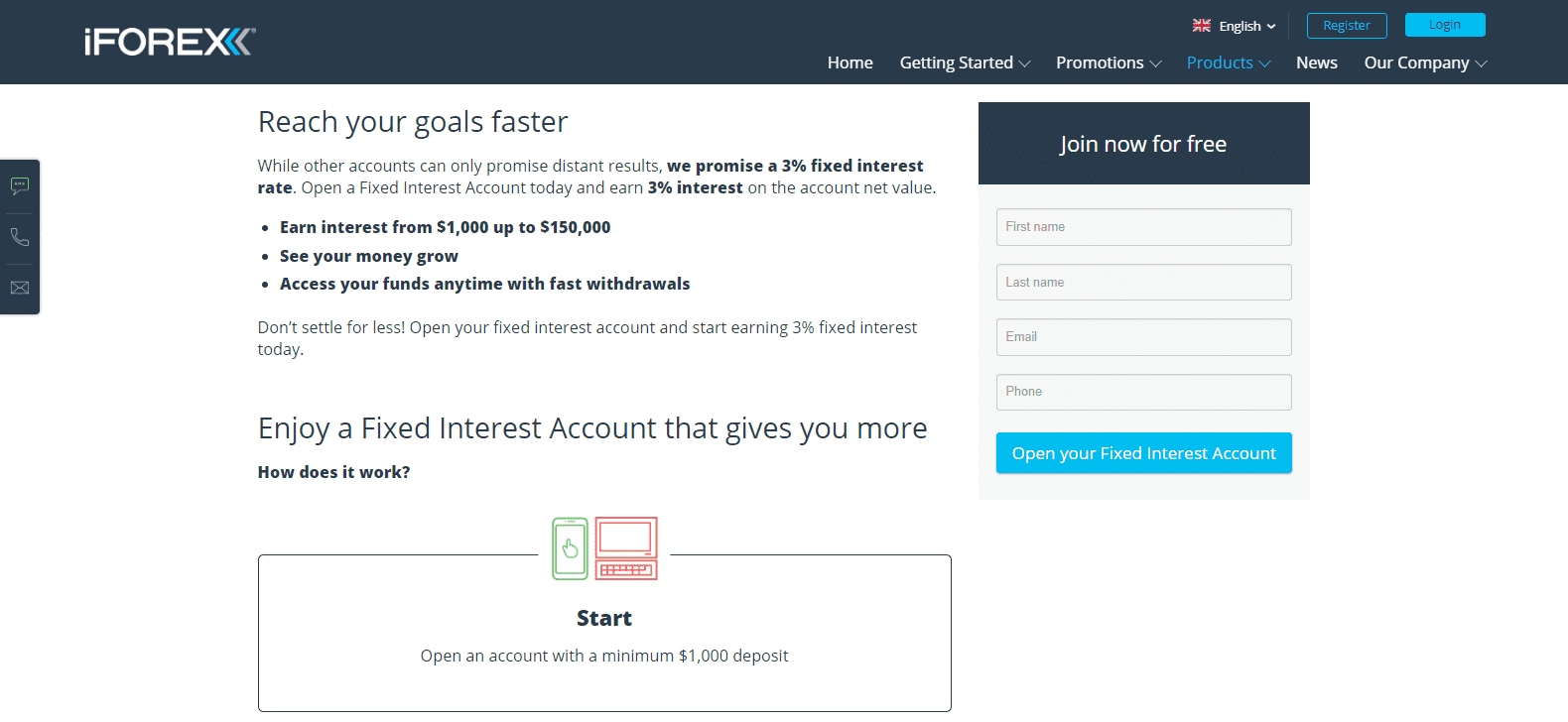This screenshot has height=722, width=1568.
Task: Click into the Email field
Action: 1143,337
